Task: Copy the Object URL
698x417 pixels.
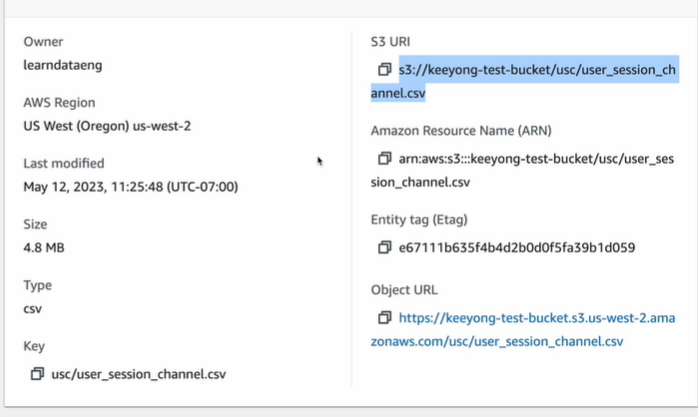Action: tap(385, 318)
